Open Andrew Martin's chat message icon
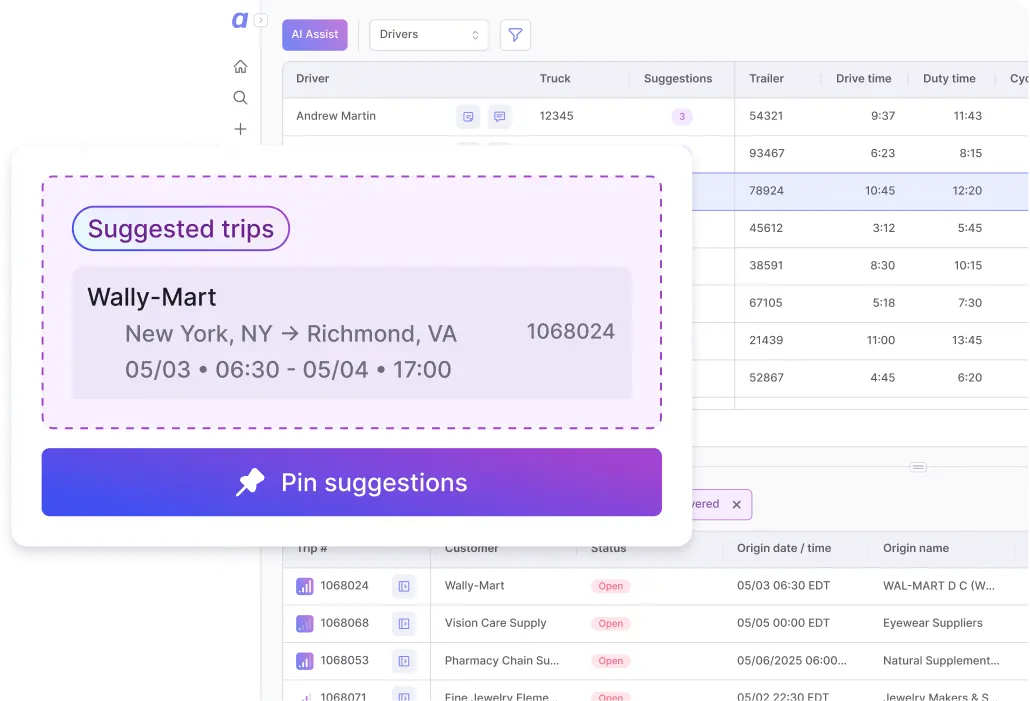 pos(500,116)
